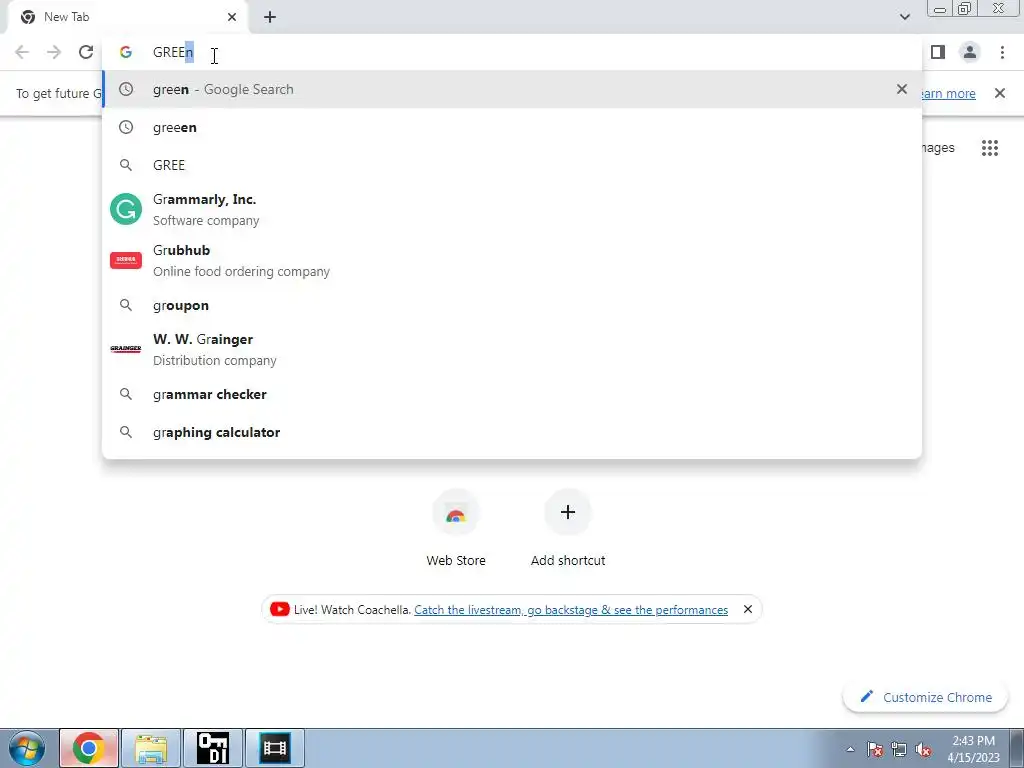Remove the 'green' suggestion with its X
Screen dimensions: 1024x768
coord(902,89)
